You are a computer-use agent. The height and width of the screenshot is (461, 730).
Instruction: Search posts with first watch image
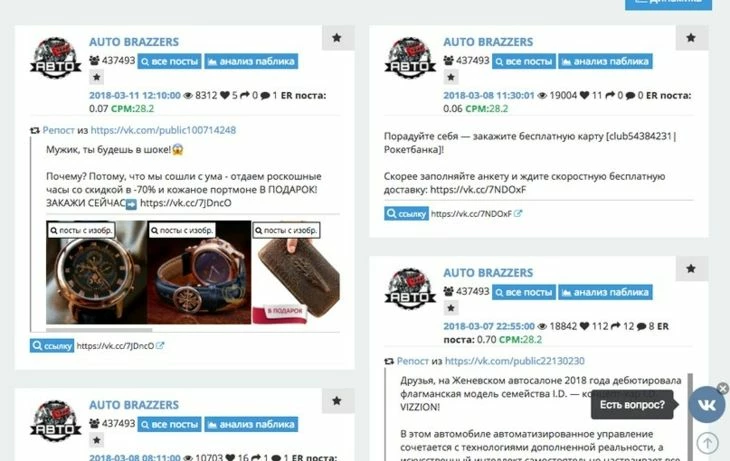[81, 230]
